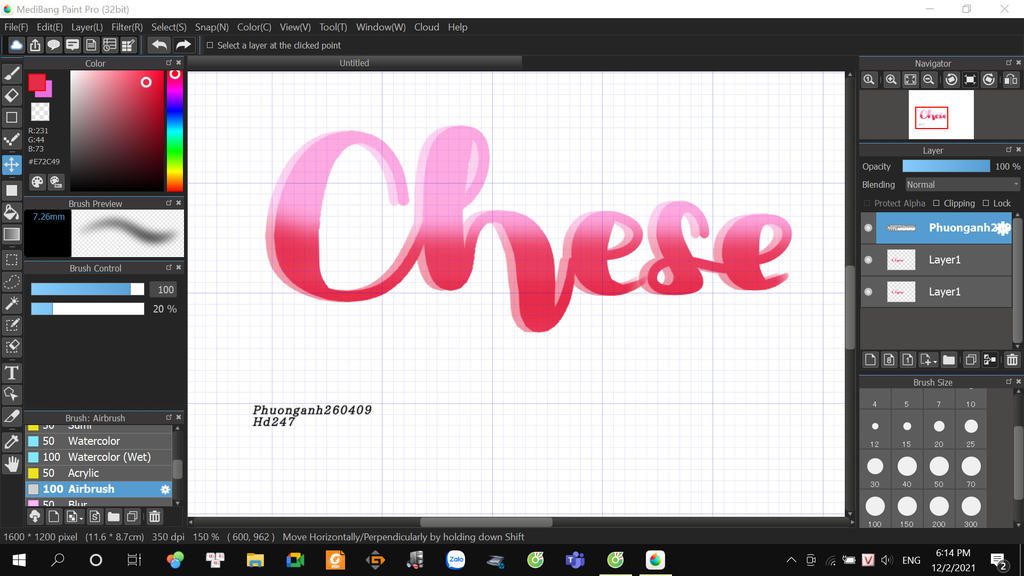Select the Bucket fill tool

click(x=12, y=212)
